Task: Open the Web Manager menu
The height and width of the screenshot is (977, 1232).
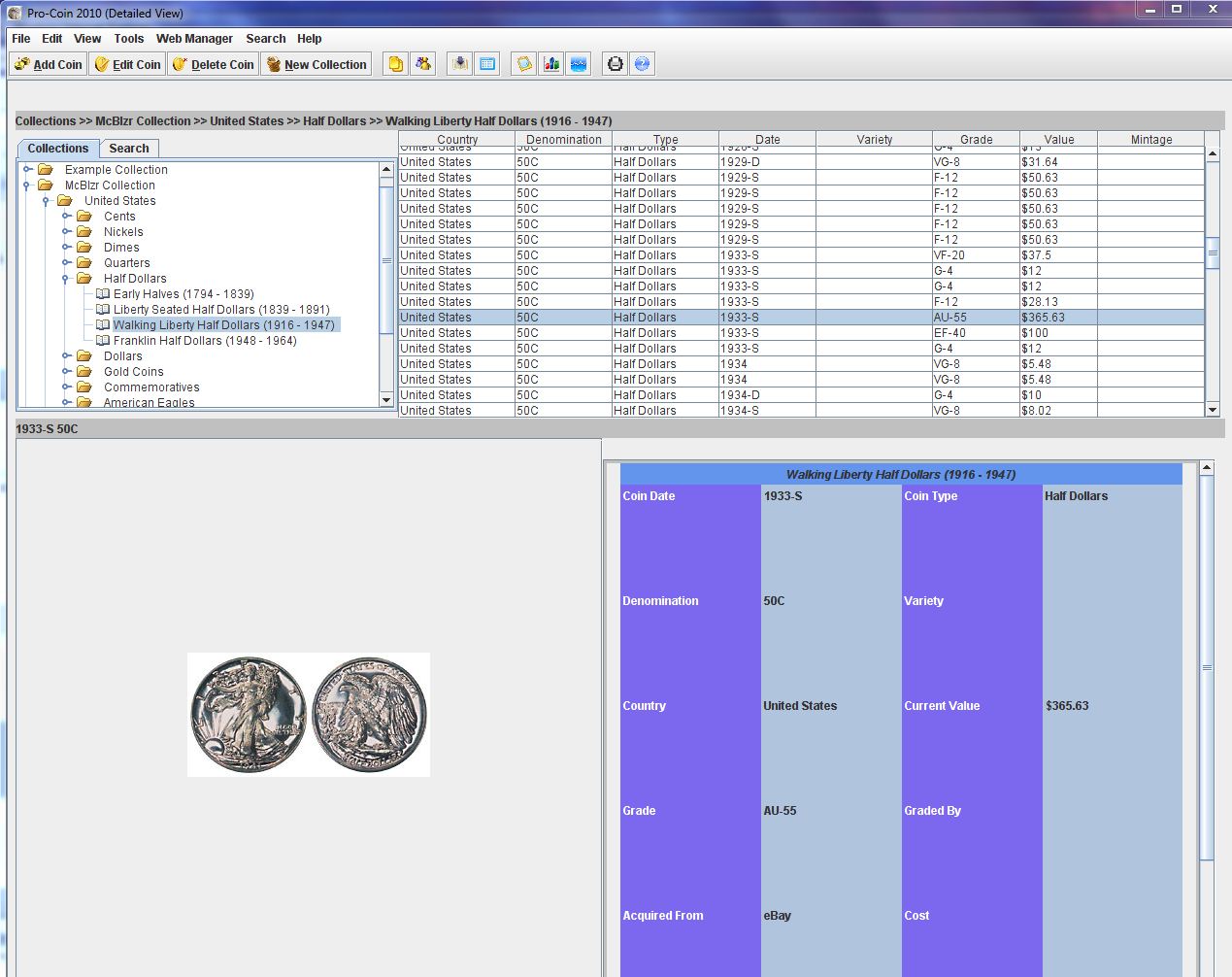Action: point(194,39)
